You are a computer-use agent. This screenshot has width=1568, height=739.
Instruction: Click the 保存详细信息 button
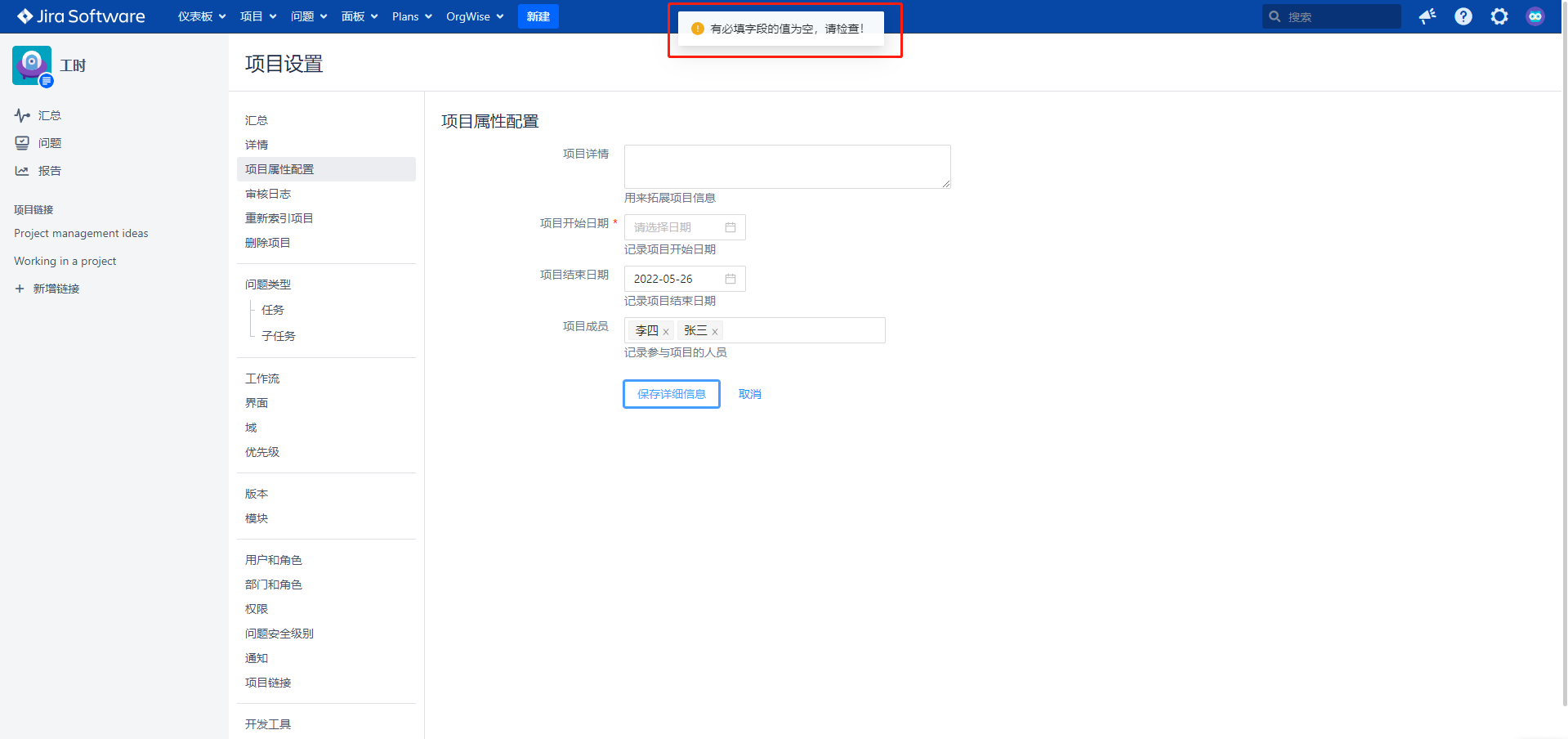671,394
